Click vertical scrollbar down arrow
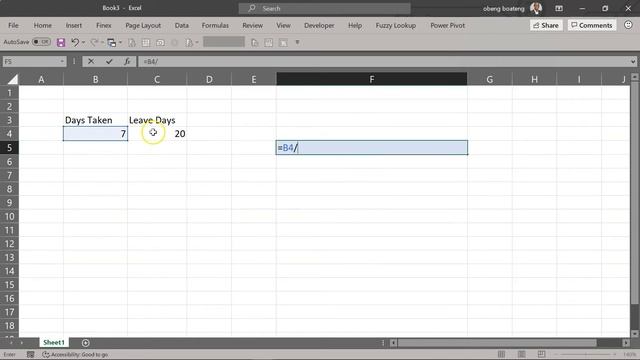The width and height of the screenshot is (640, 360). [635, 333]
